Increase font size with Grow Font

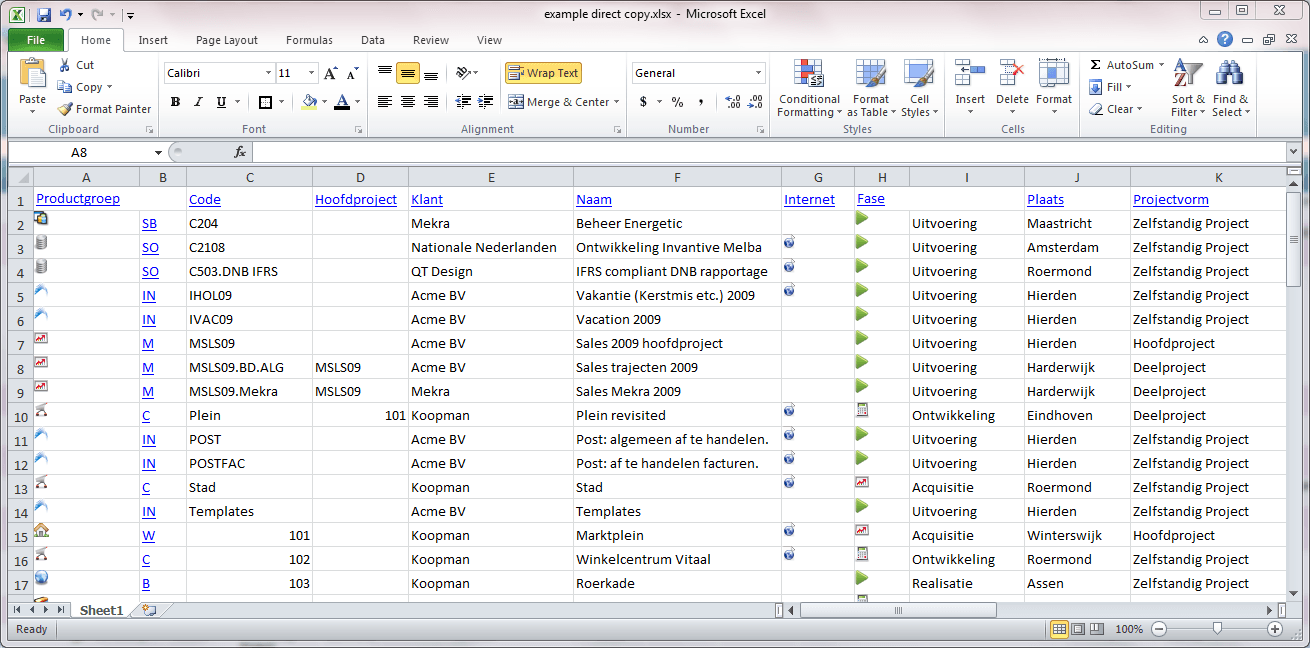331,73
